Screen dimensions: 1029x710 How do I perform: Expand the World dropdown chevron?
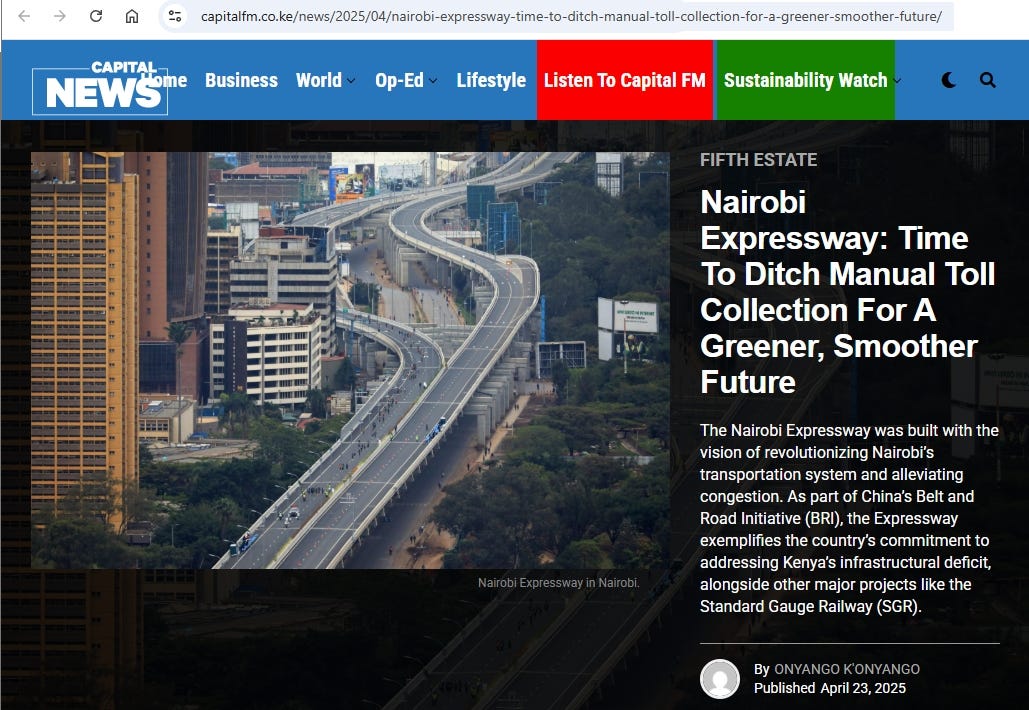pos(351,81)
